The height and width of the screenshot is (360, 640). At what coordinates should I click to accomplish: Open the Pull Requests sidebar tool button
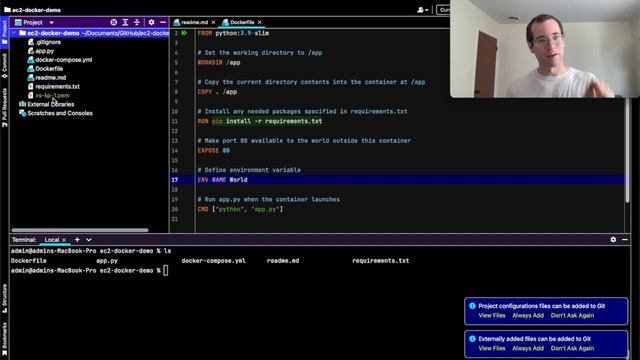(4, 107)
